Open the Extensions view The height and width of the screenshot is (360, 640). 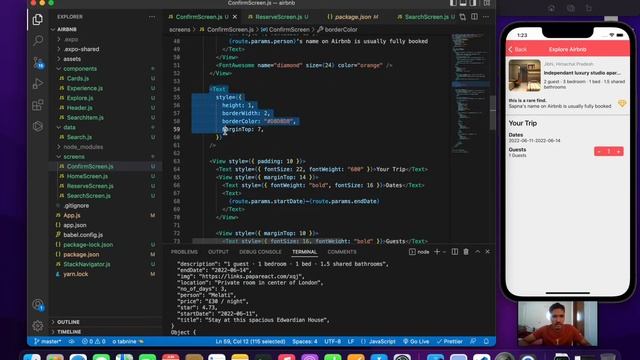[x=38, y=105]
